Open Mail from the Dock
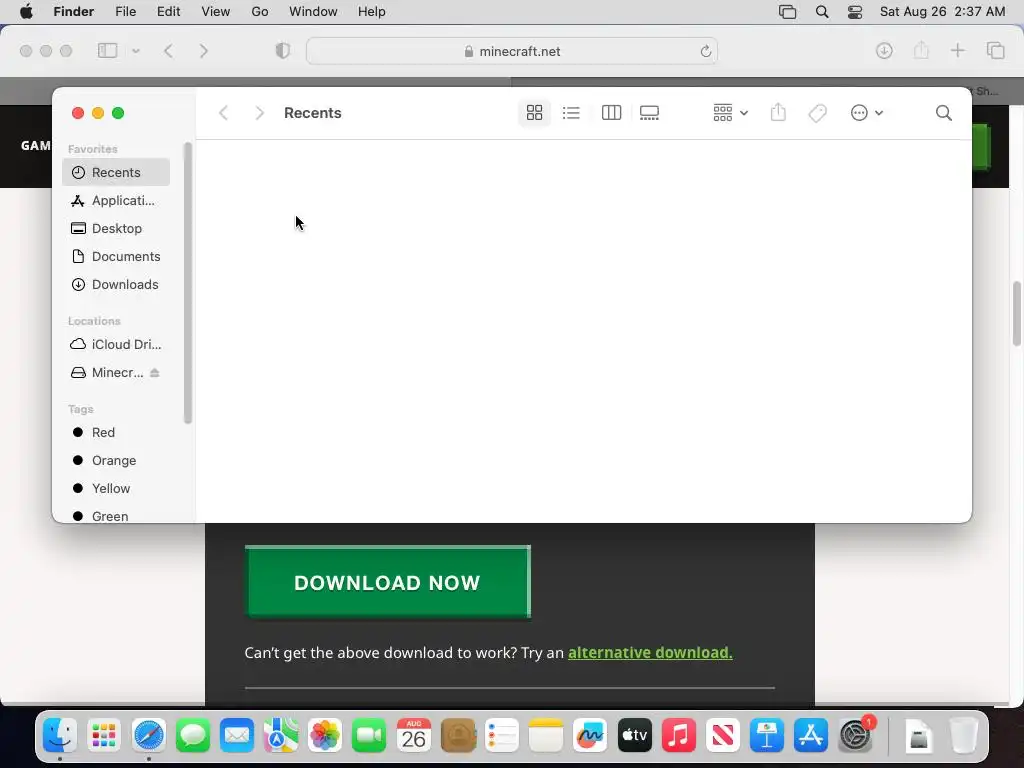 [236, 735]
